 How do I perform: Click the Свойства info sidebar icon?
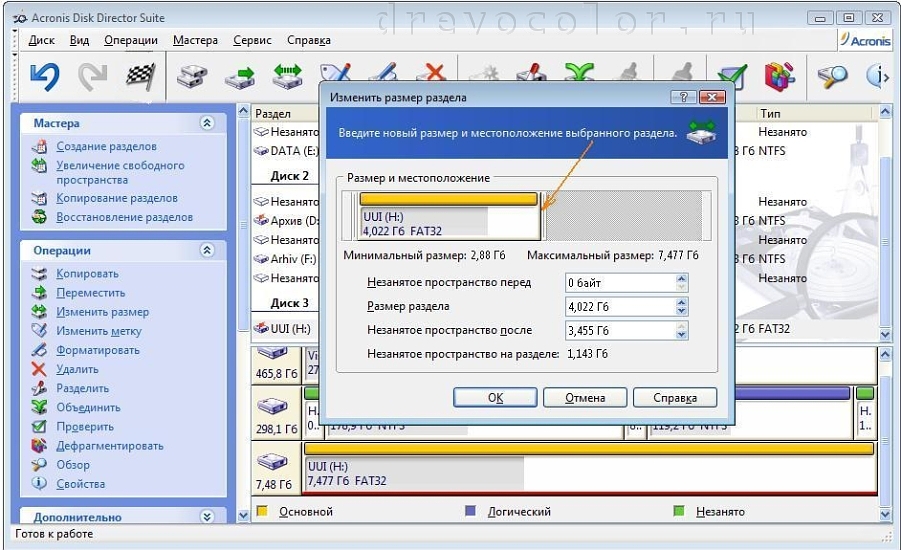[x=39, y=483]
